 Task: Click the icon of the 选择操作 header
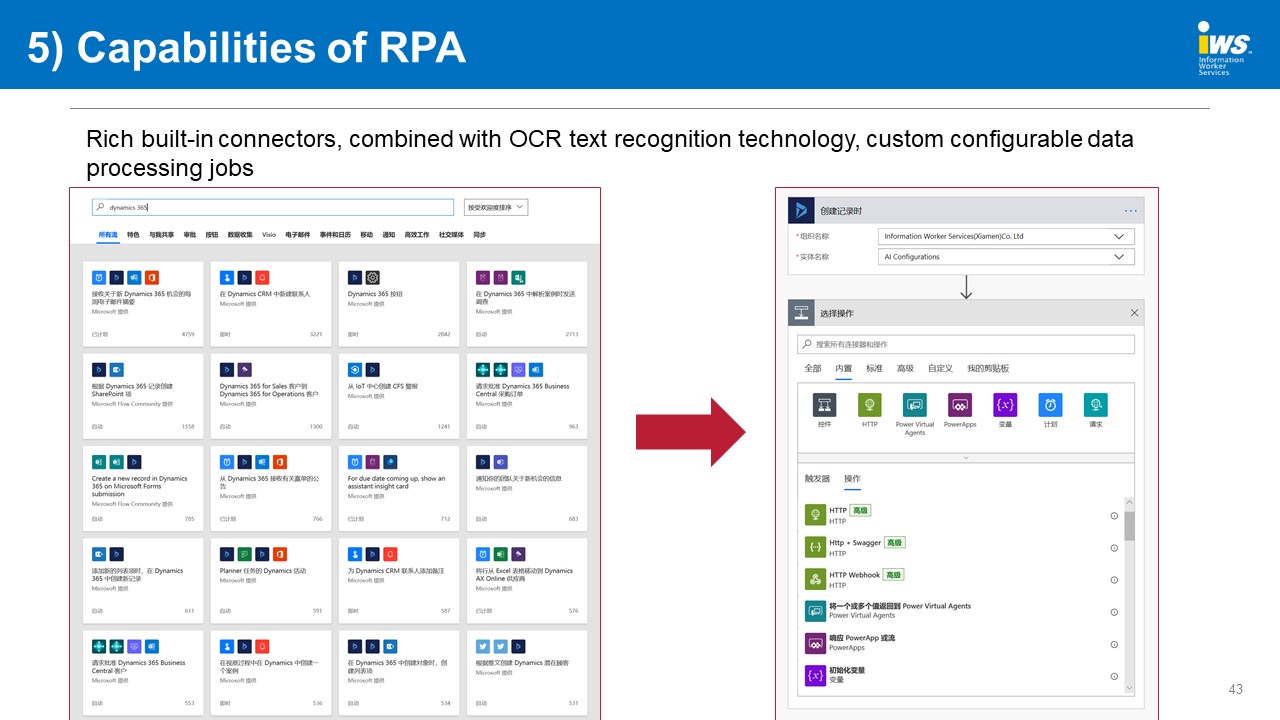point(801,313)
